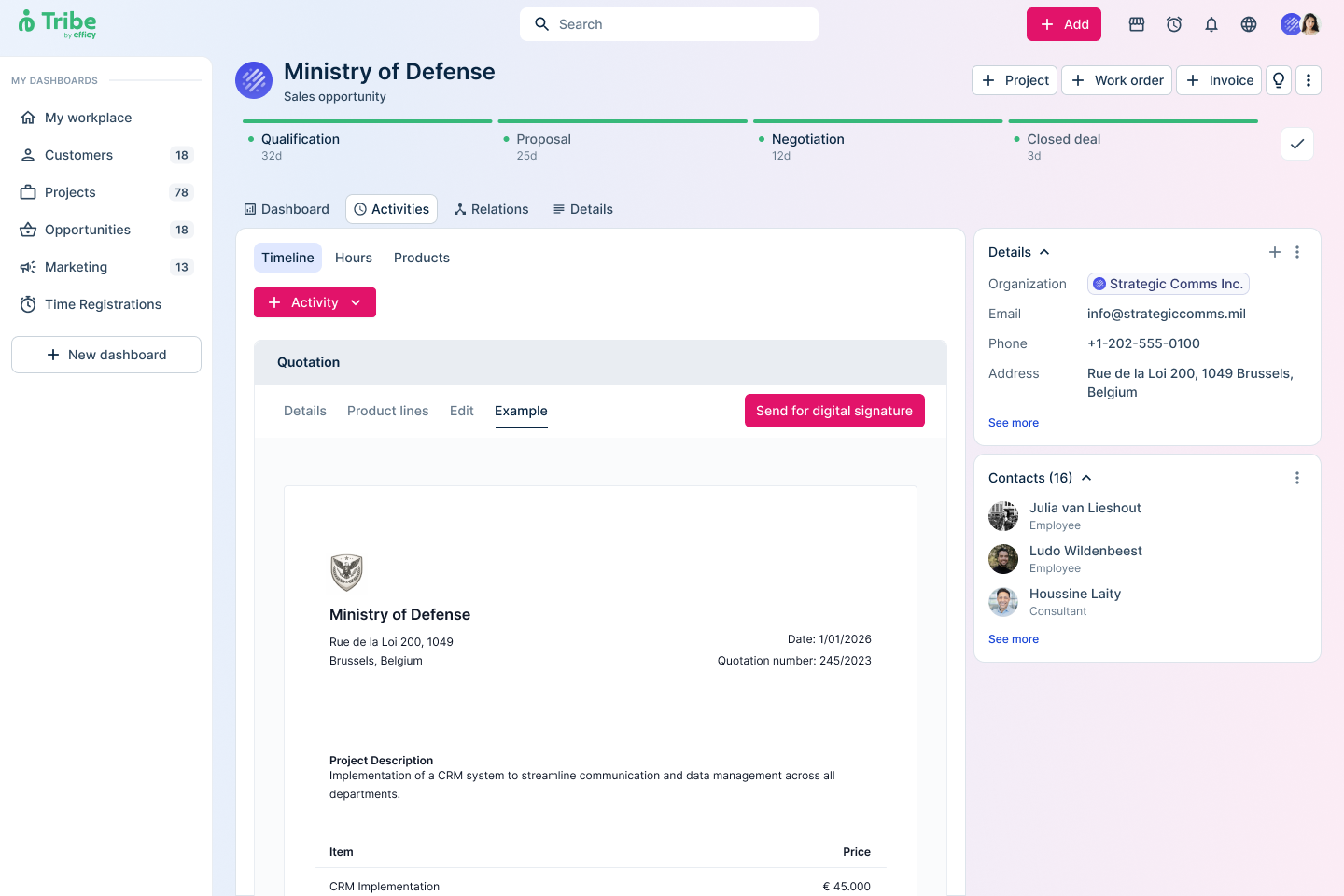Screen dimensions: 1344x896
Task: Click the Tribe logo
Action: pyautogui.click(x=57, y=23)
